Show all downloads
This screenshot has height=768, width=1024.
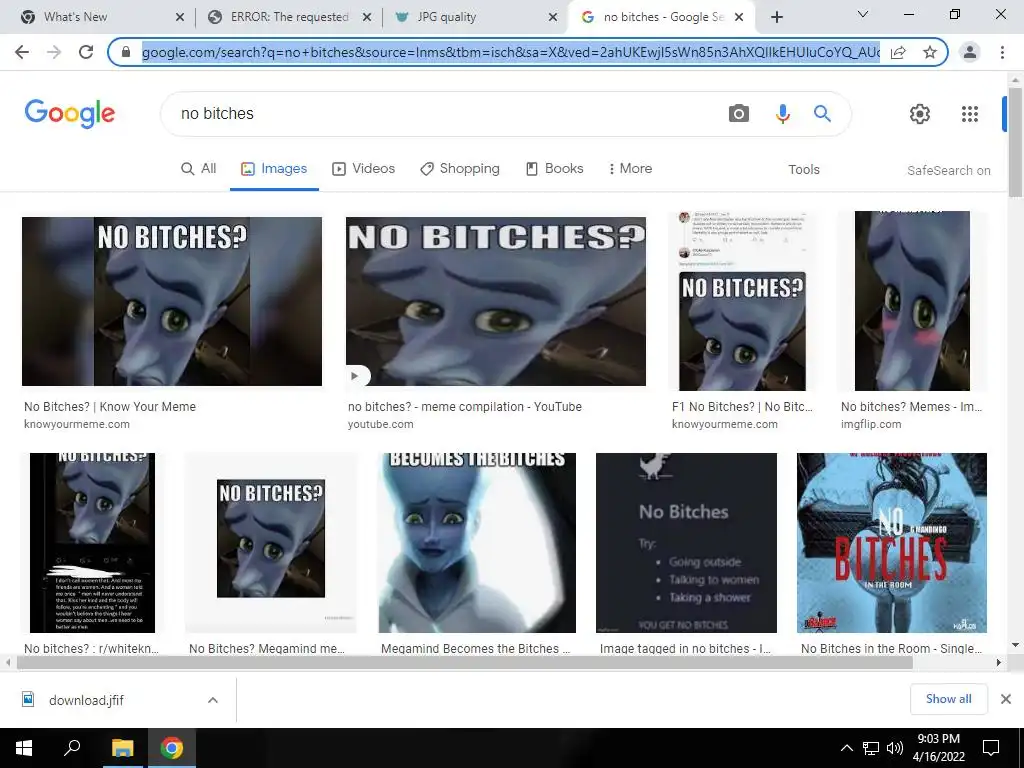tap(949, 699)
